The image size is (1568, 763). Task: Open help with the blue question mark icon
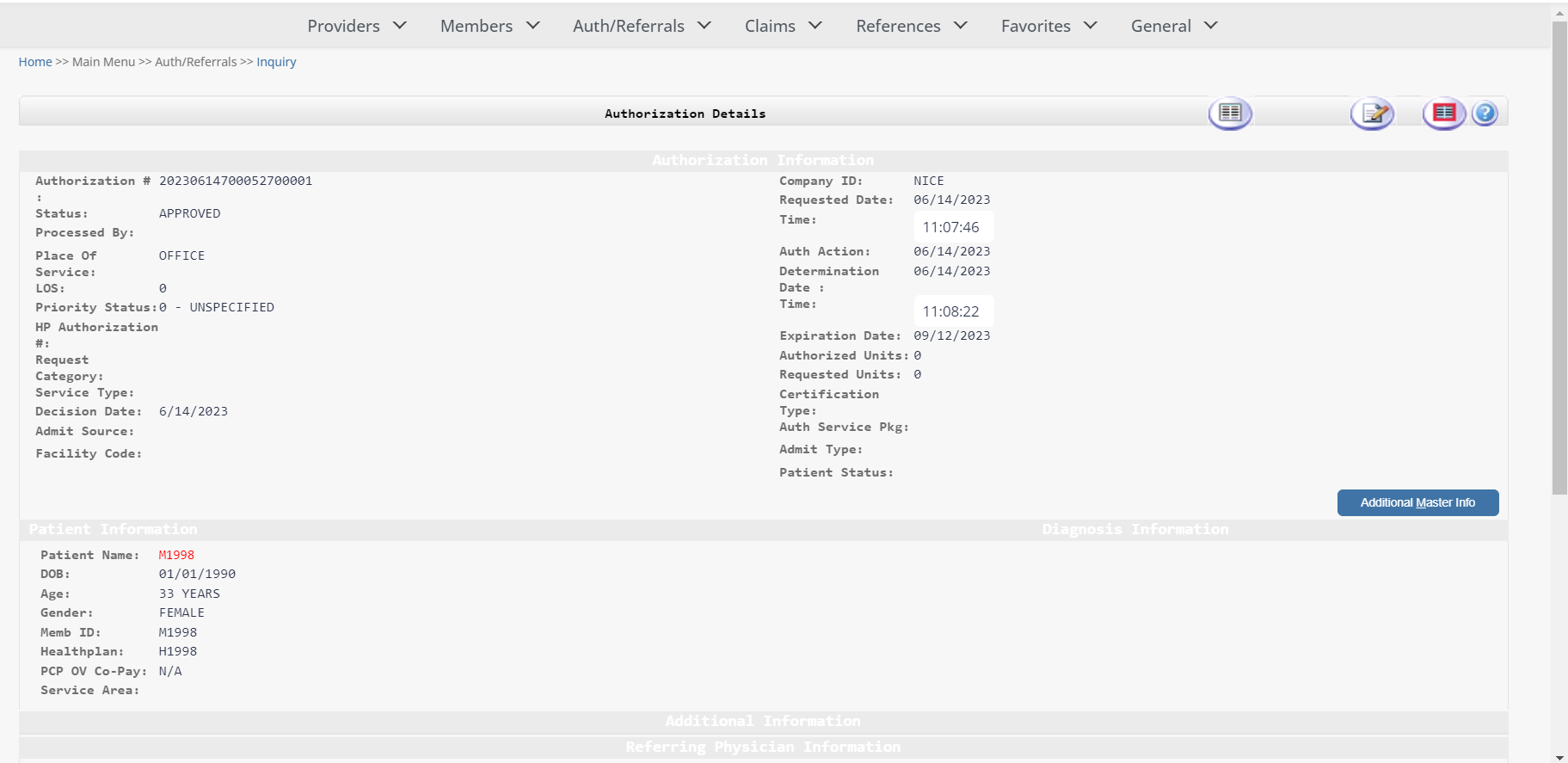pos(1485,113)
